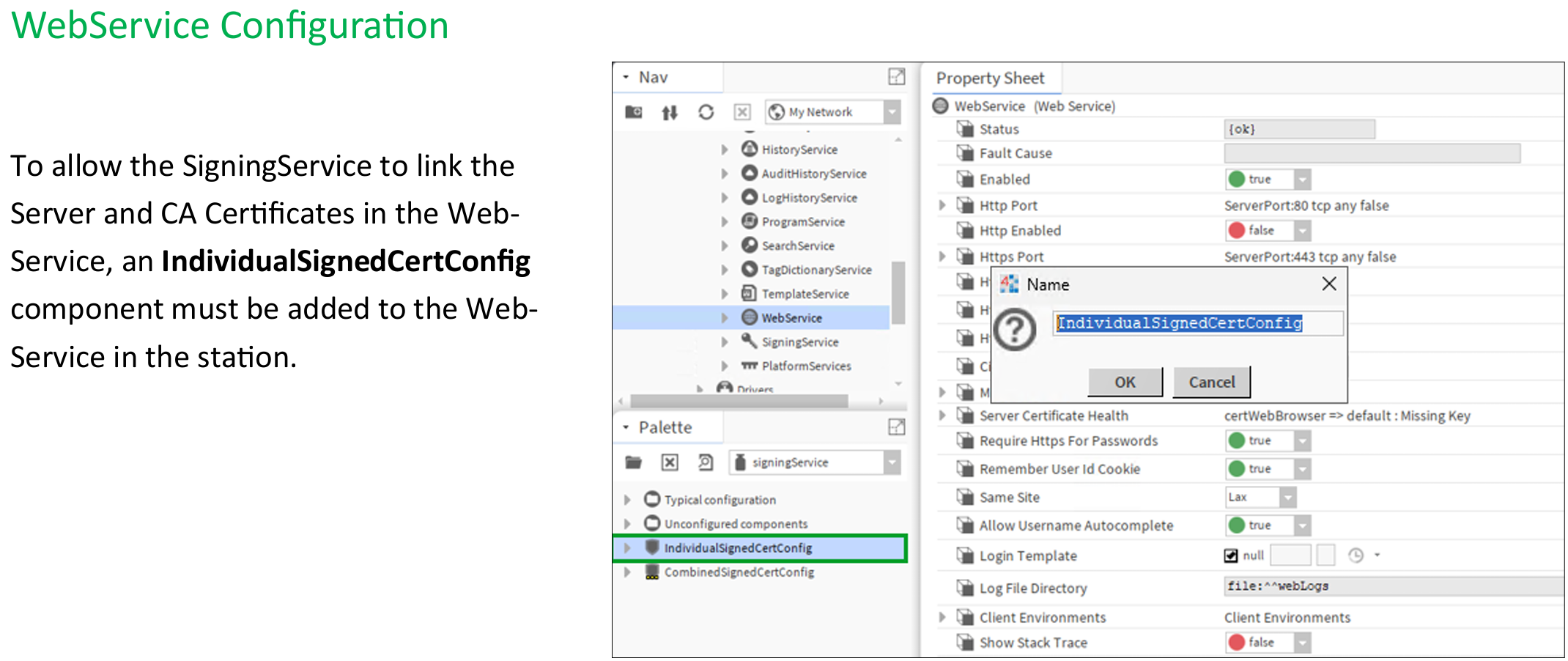Screen dimensions: 1568x661
Task: Click the Nav horizontal scrollbar
Action: coord(739,401)
